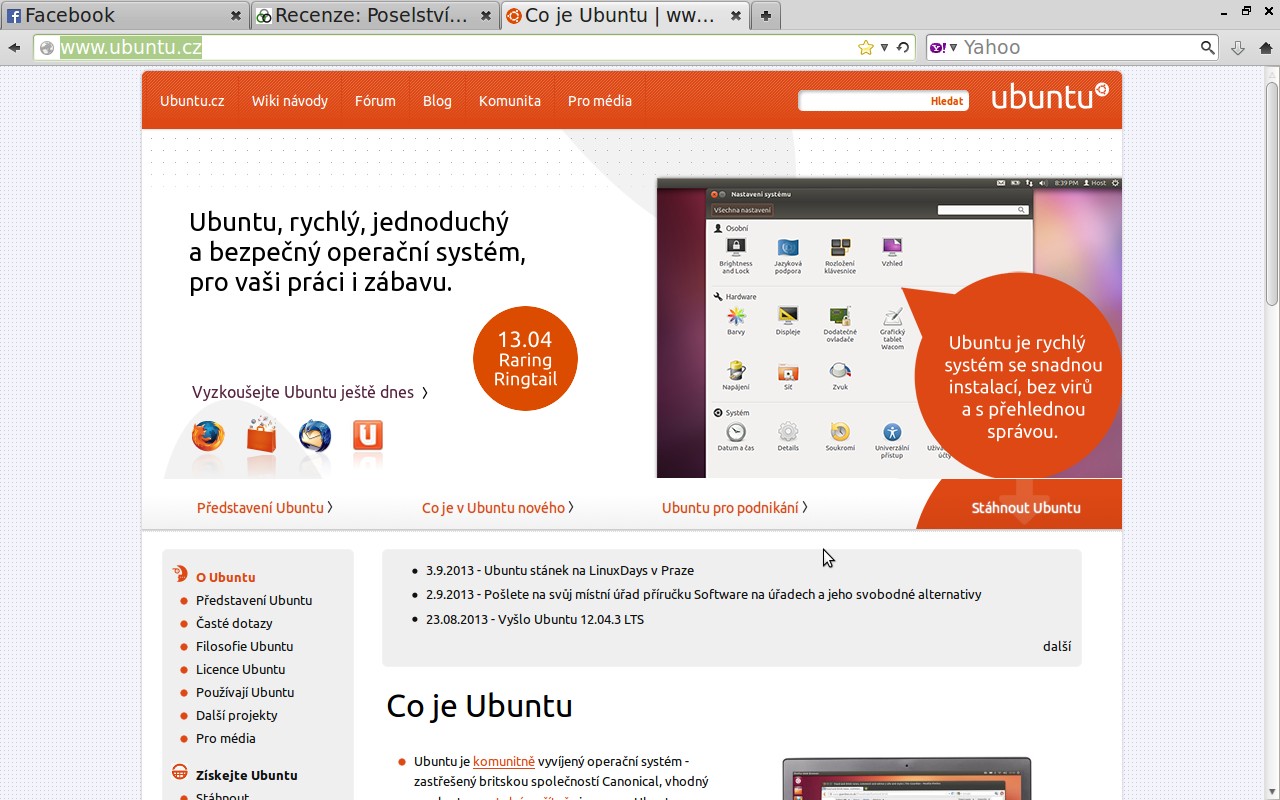Image resolution: width=1280 pixels, height=800 pixels.
Task: Open Pro média in top navigation
Action: tap(600, 101)
